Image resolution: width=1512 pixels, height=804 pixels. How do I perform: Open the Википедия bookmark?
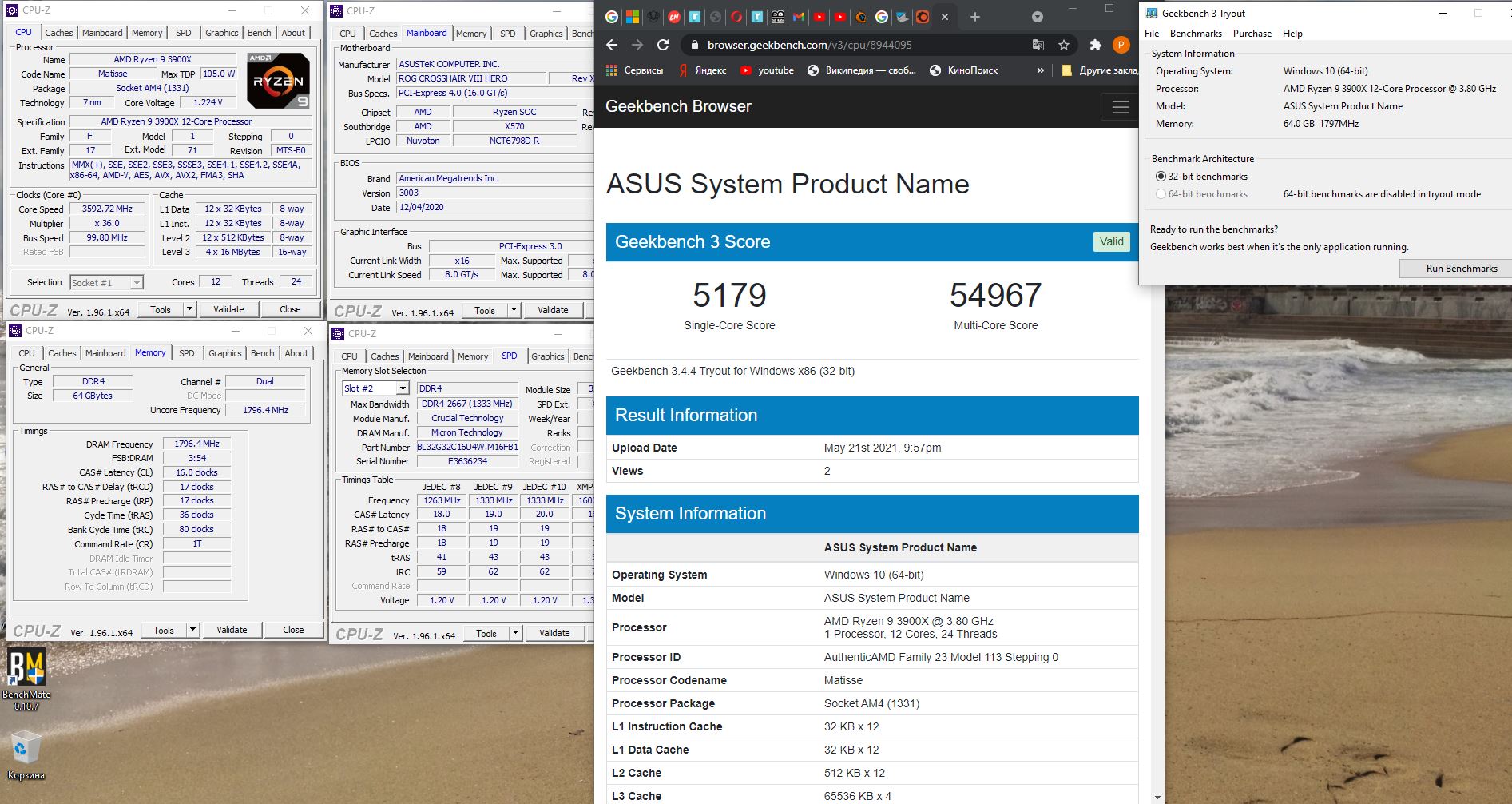coord(862,70)
